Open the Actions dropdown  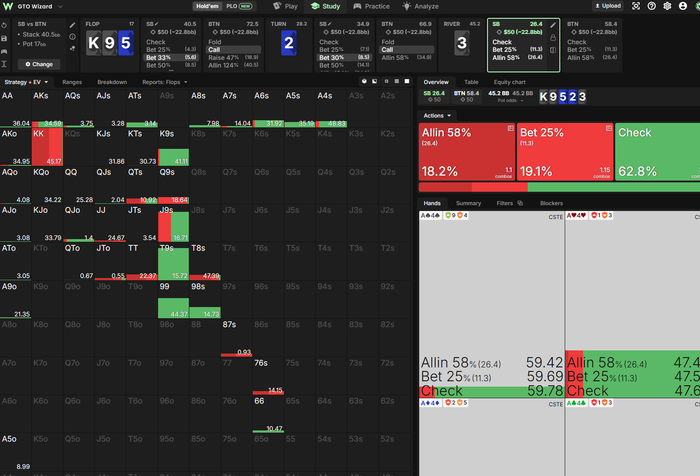(437, 116)
